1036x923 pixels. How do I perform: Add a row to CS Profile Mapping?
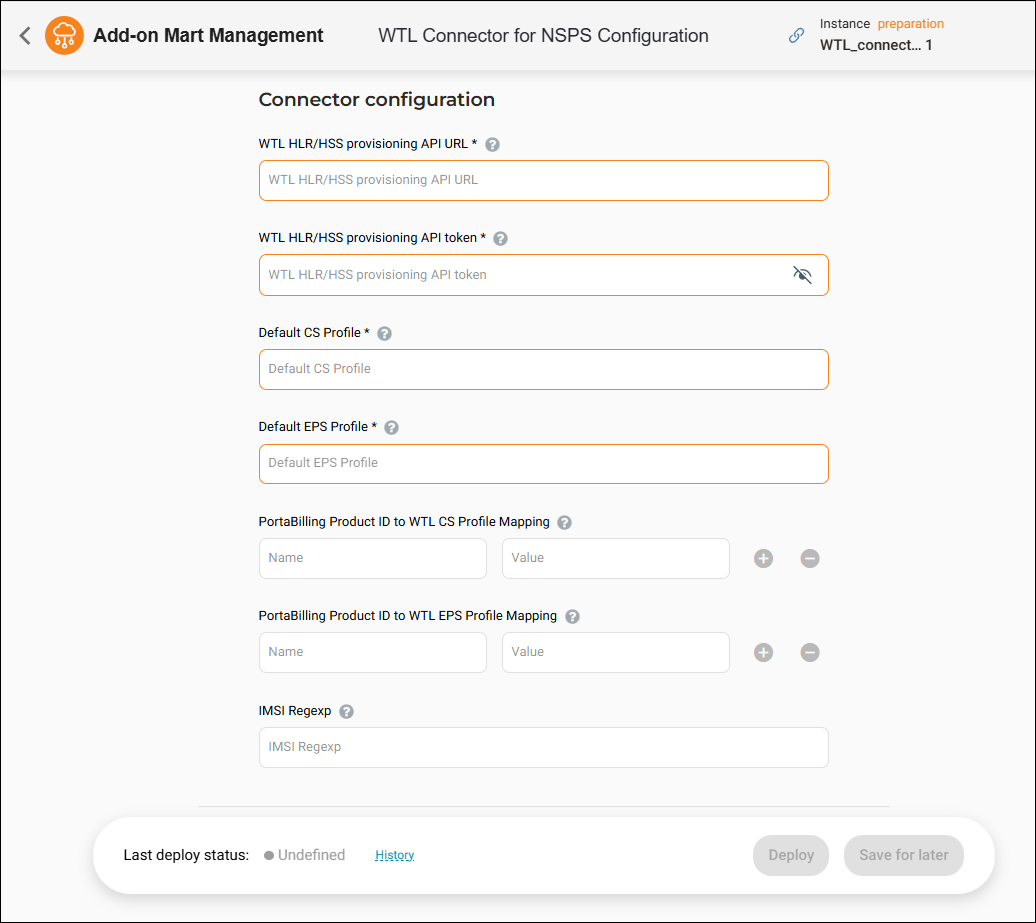(763, 558)
